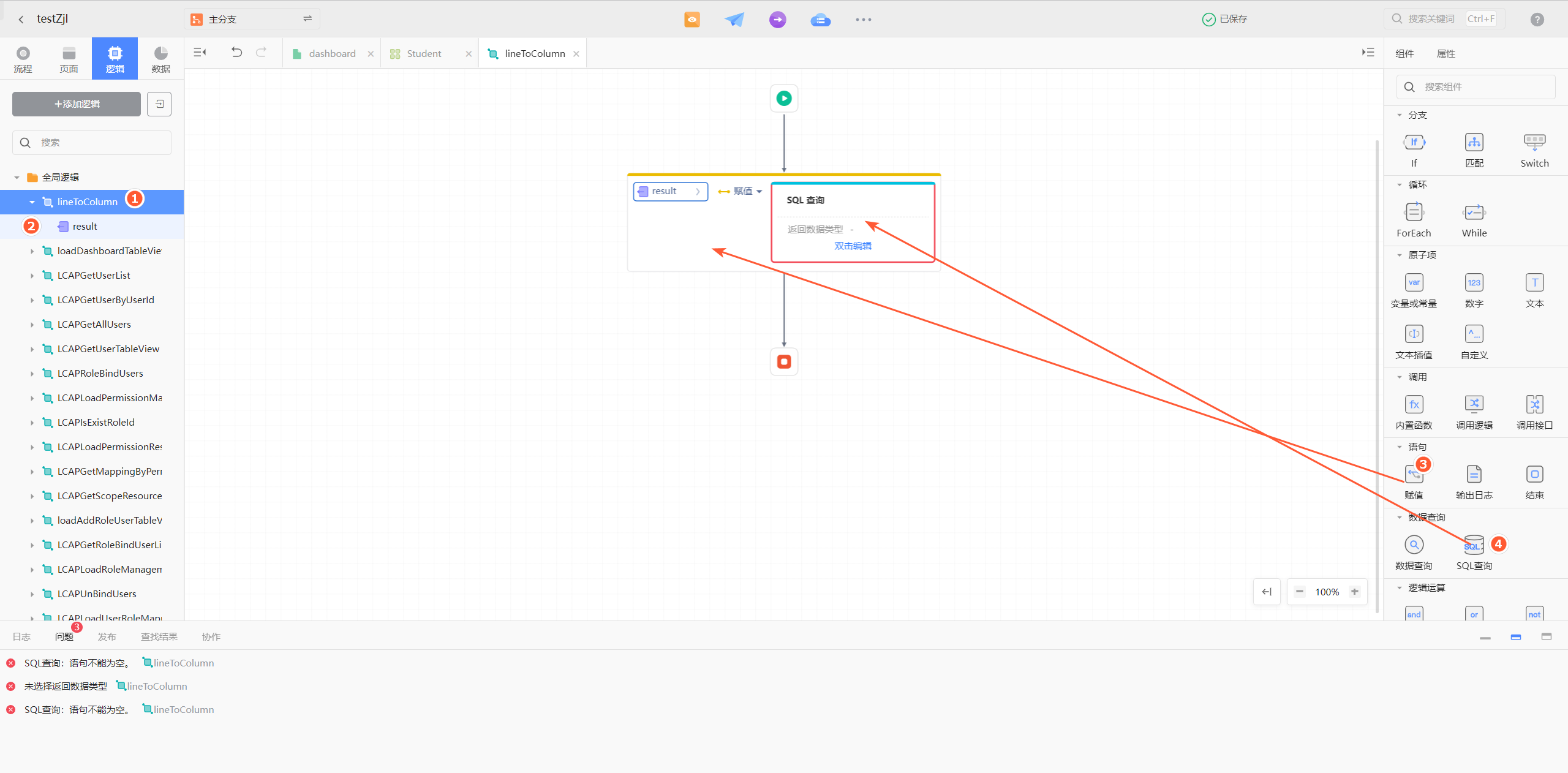
Task: Click the orange preview eye icon
Action: (692, 20)
